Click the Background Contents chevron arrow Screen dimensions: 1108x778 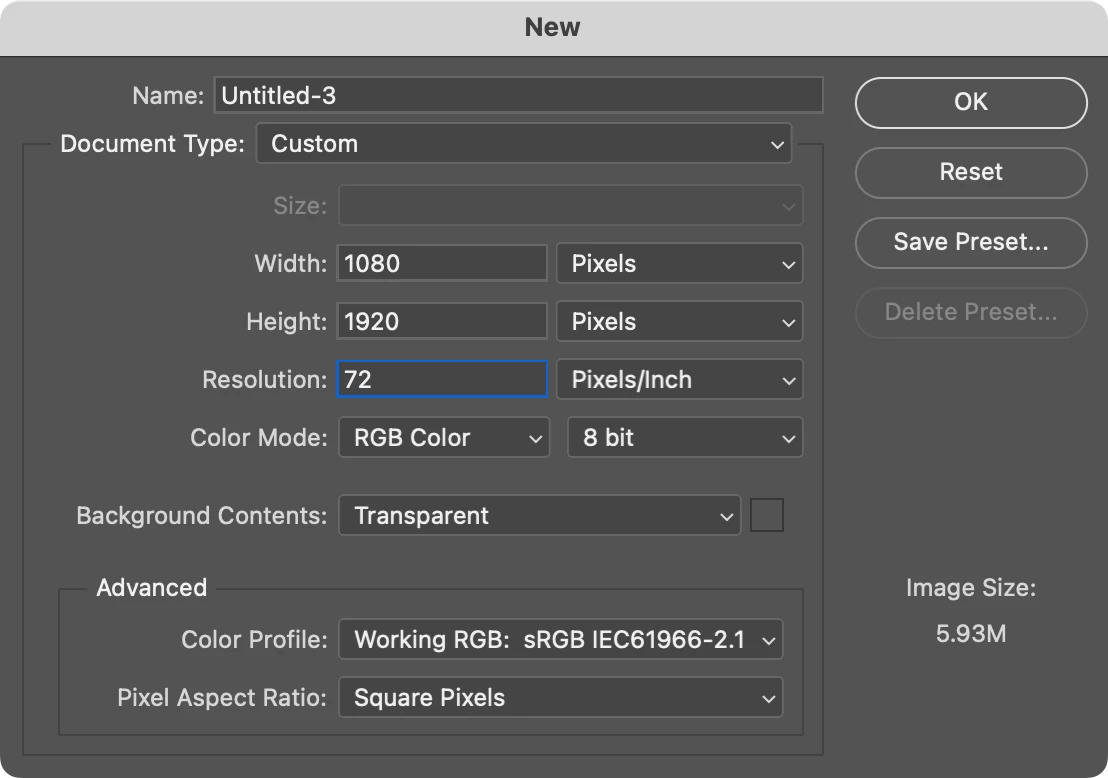click(726, 517)
